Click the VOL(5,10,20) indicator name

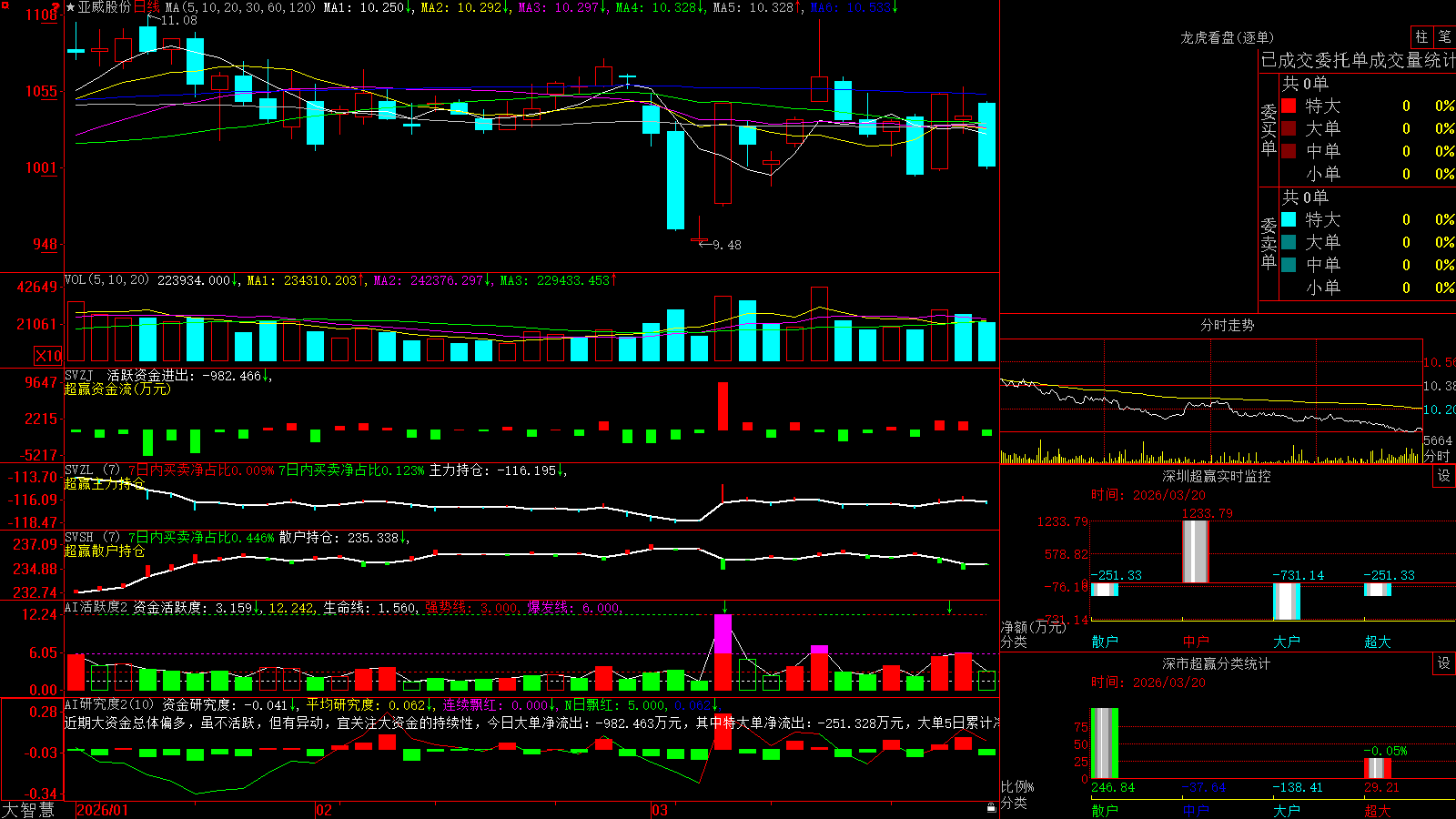[x=106, y=279]
